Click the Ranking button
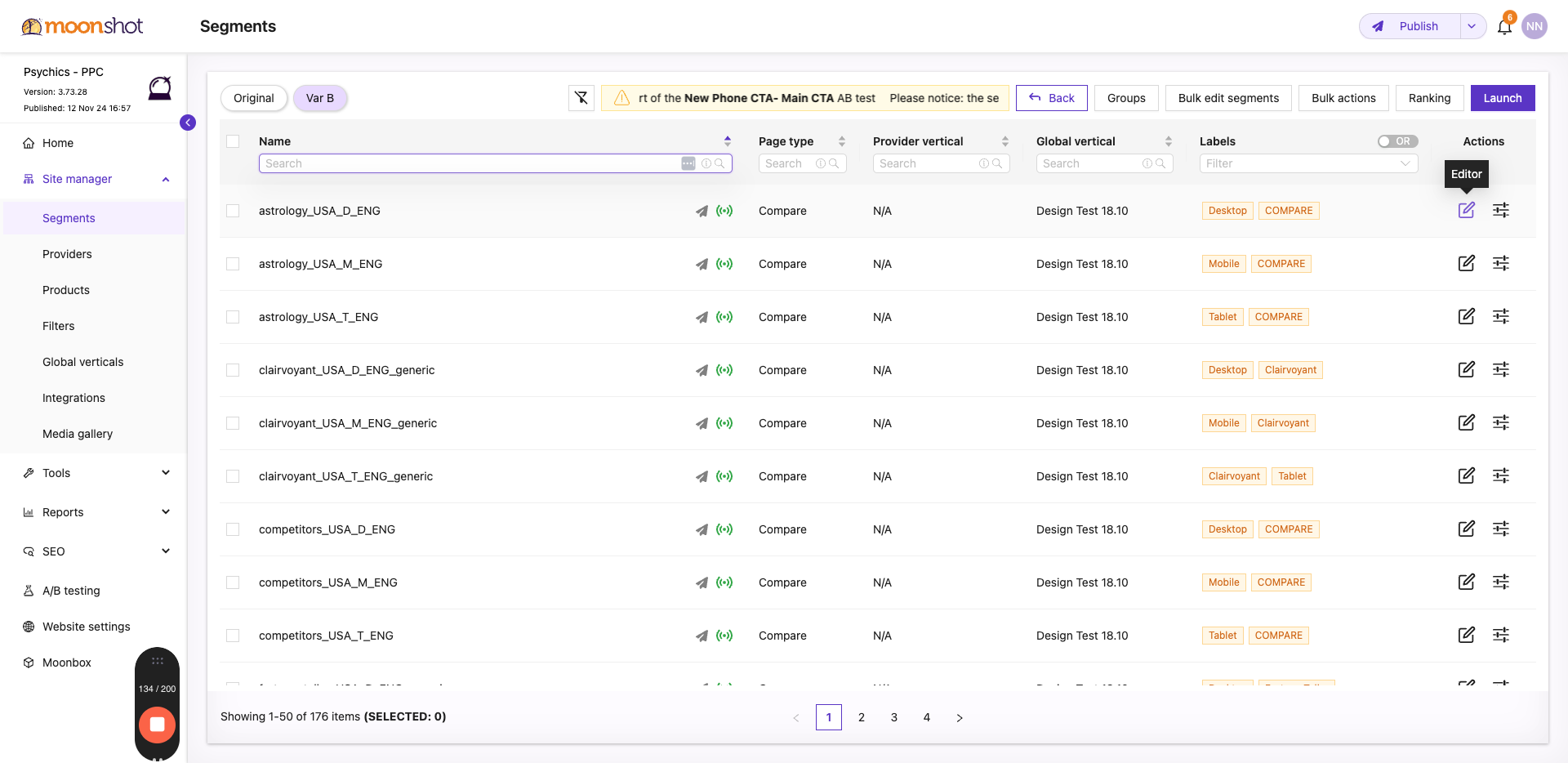Image resolution: width=1568 pixels, height=763 pixels. pyautogui.click(x=1429, y=98)
